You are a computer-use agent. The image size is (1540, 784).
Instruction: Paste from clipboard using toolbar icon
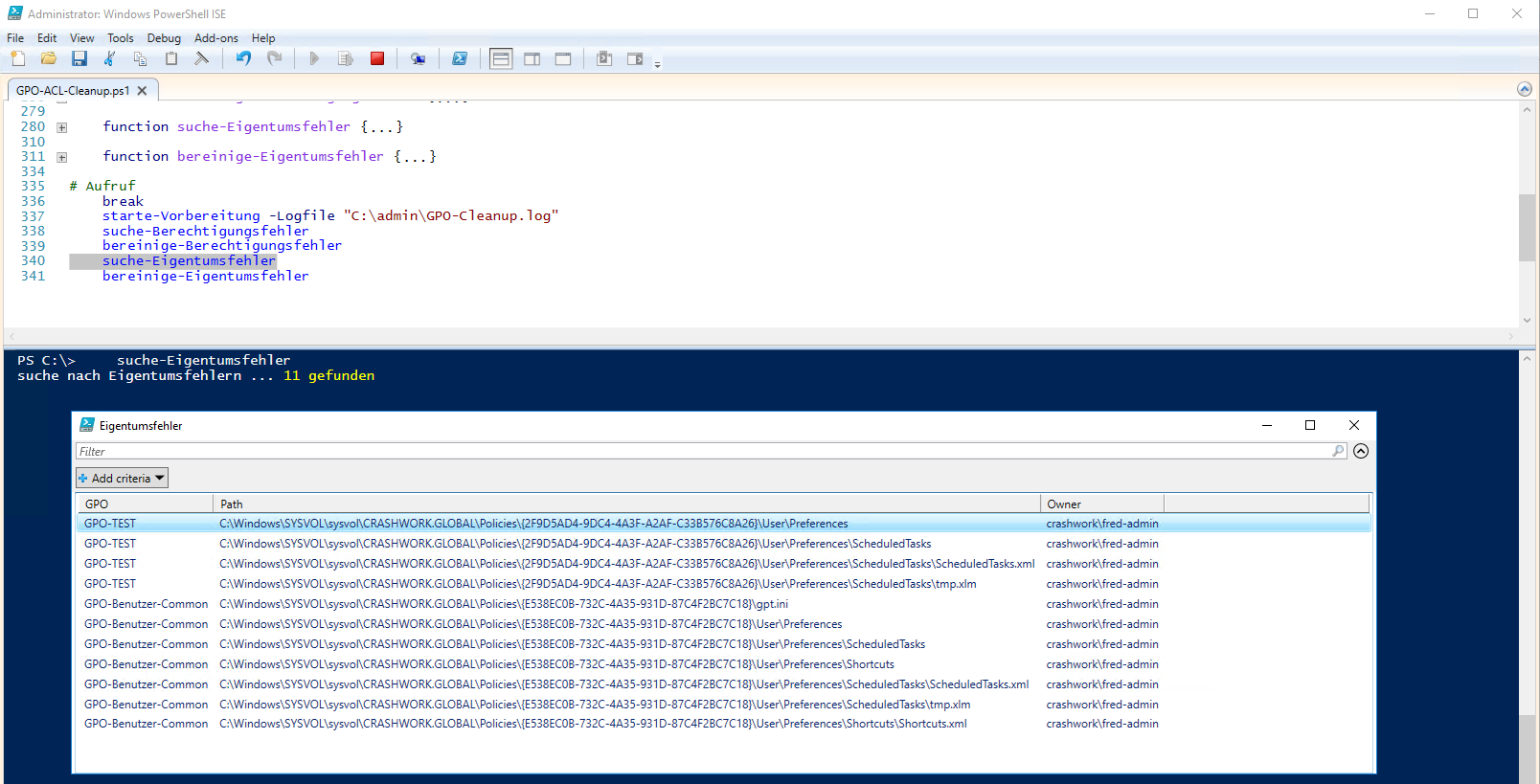pyautogui.click(x=171, y=58)
